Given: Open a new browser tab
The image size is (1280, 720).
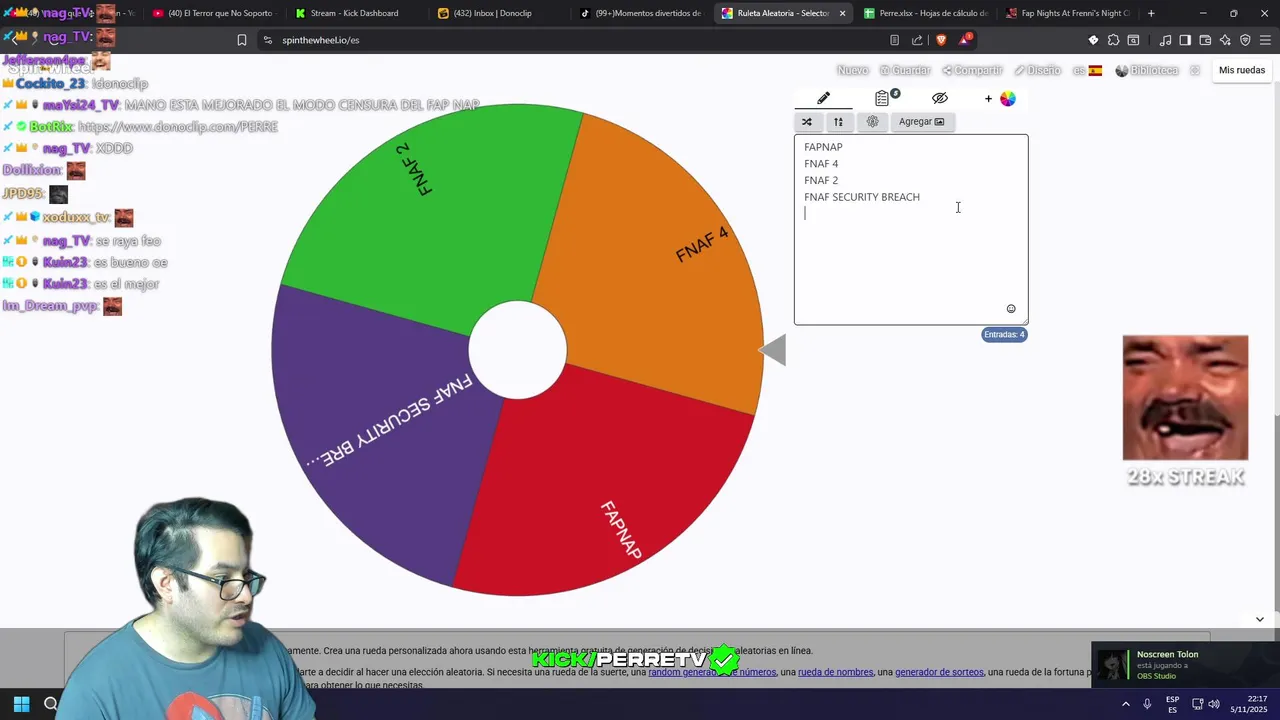Looking at the screenshot, I should (x=1151, y=13).
